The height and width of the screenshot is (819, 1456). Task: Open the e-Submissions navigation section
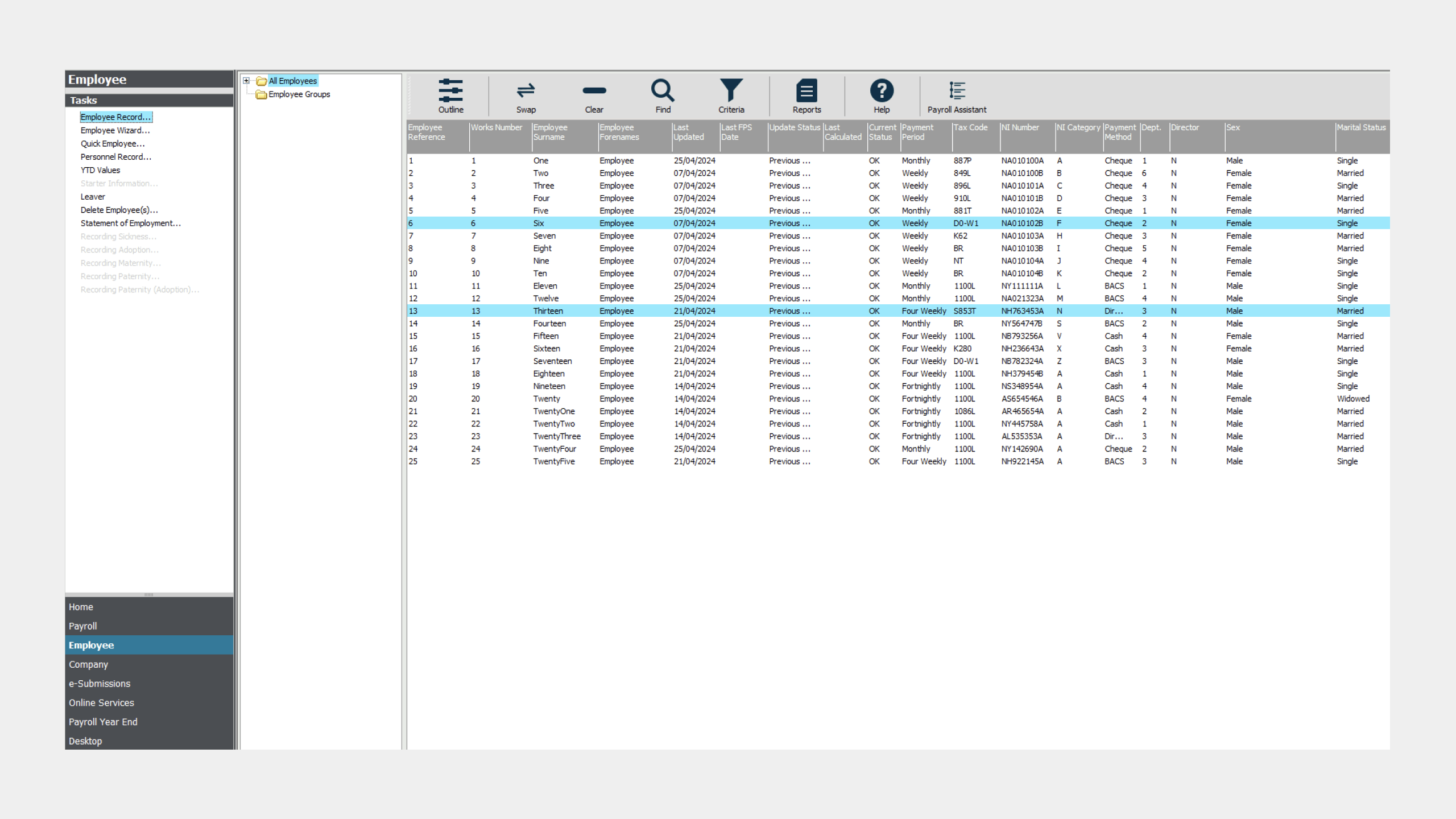tap(100, 683)
